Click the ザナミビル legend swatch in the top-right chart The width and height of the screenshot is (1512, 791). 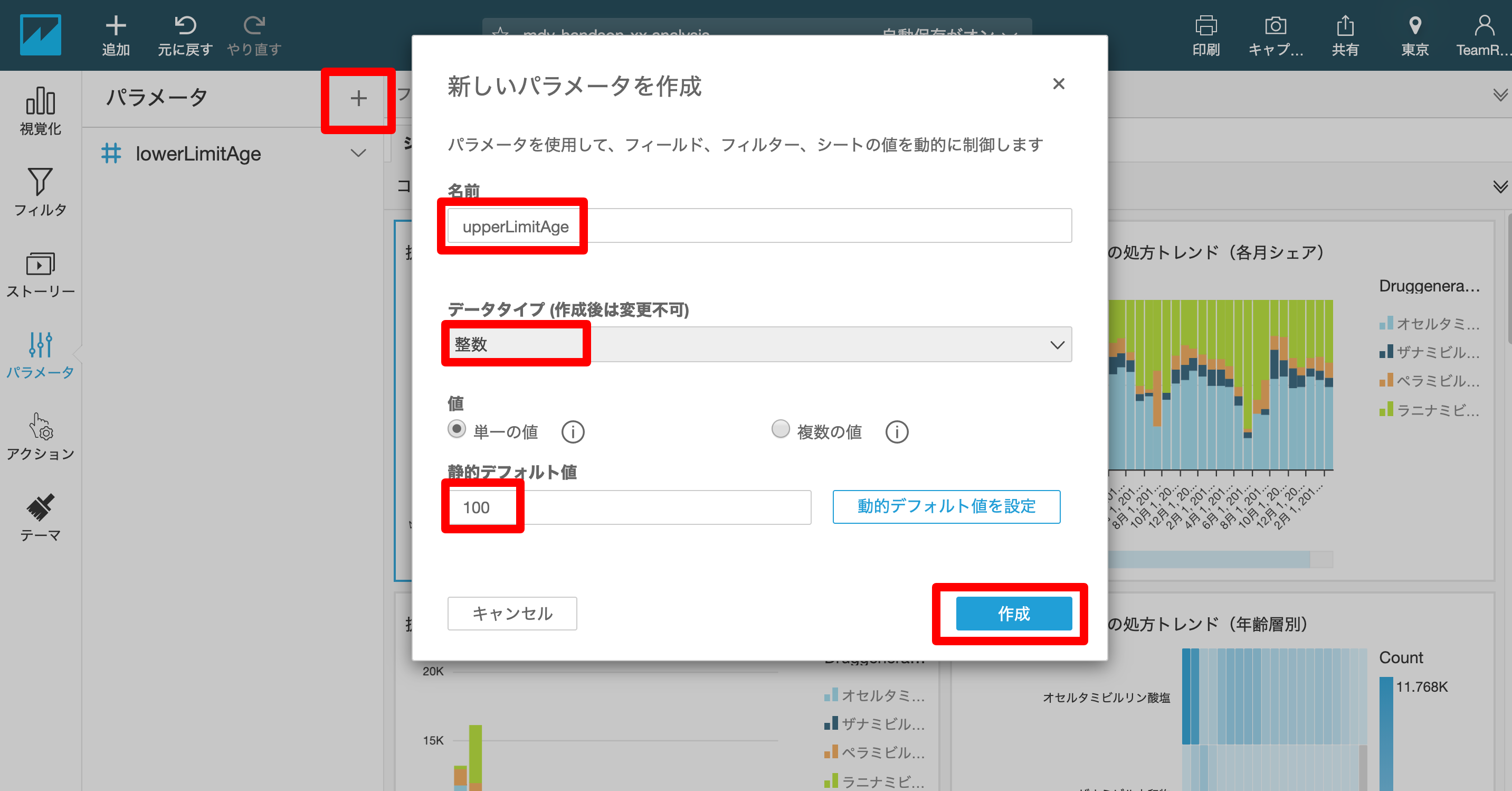(1386, 352)
